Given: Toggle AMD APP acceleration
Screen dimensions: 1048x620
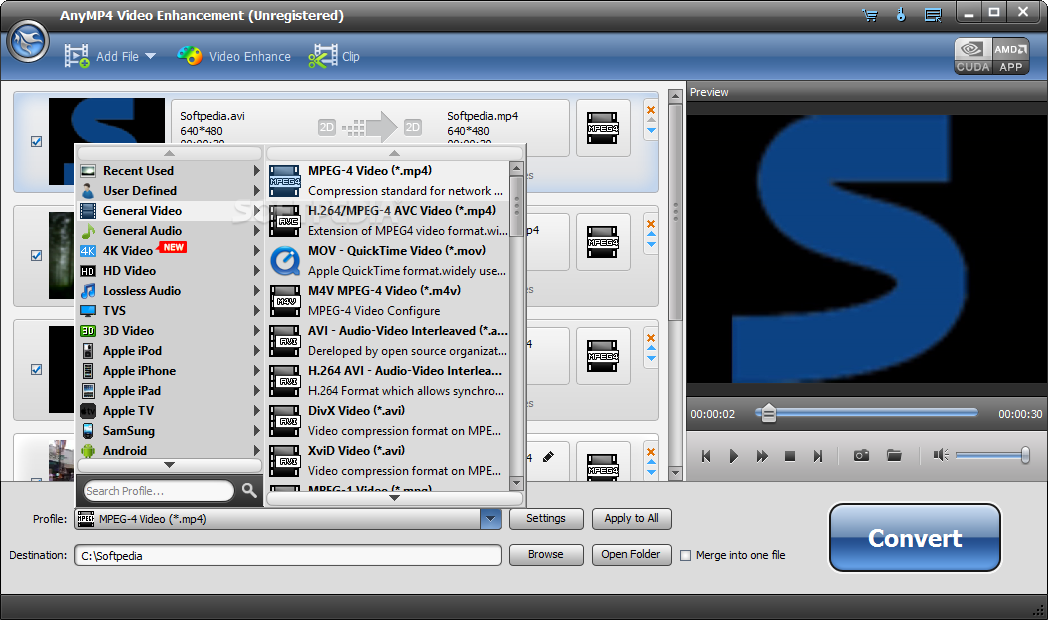Looking at the screenshot, I should tap(1010, 55).
